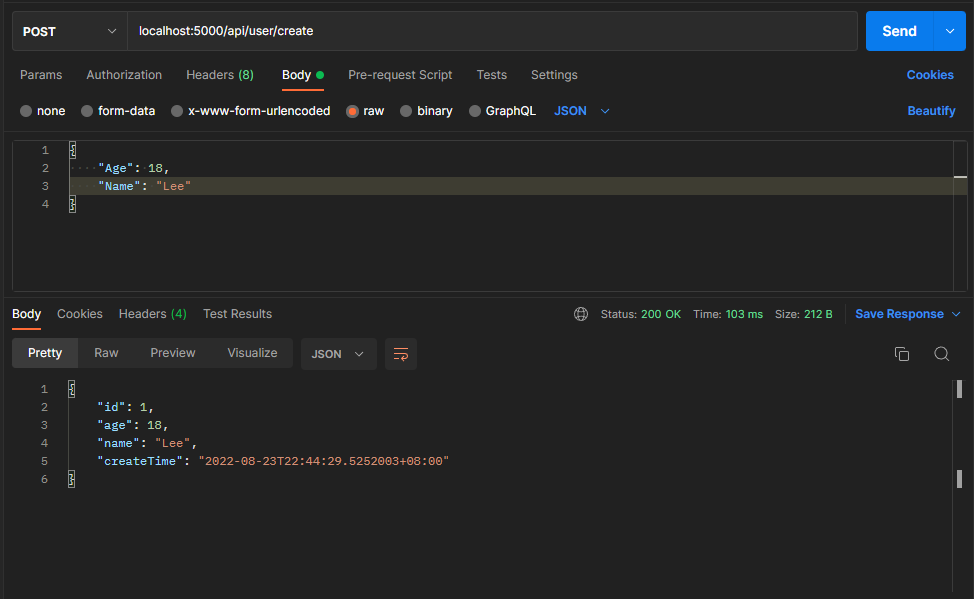Toggle line wrapping in the response viewer

(401, 354)
